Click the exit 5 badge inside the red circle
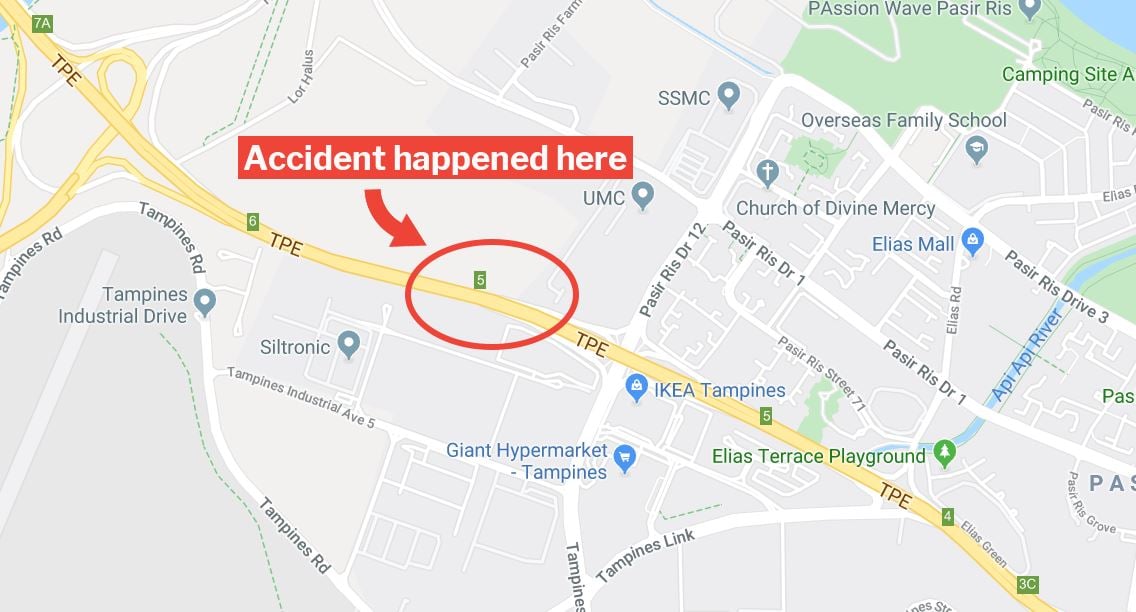 (480, 280)
